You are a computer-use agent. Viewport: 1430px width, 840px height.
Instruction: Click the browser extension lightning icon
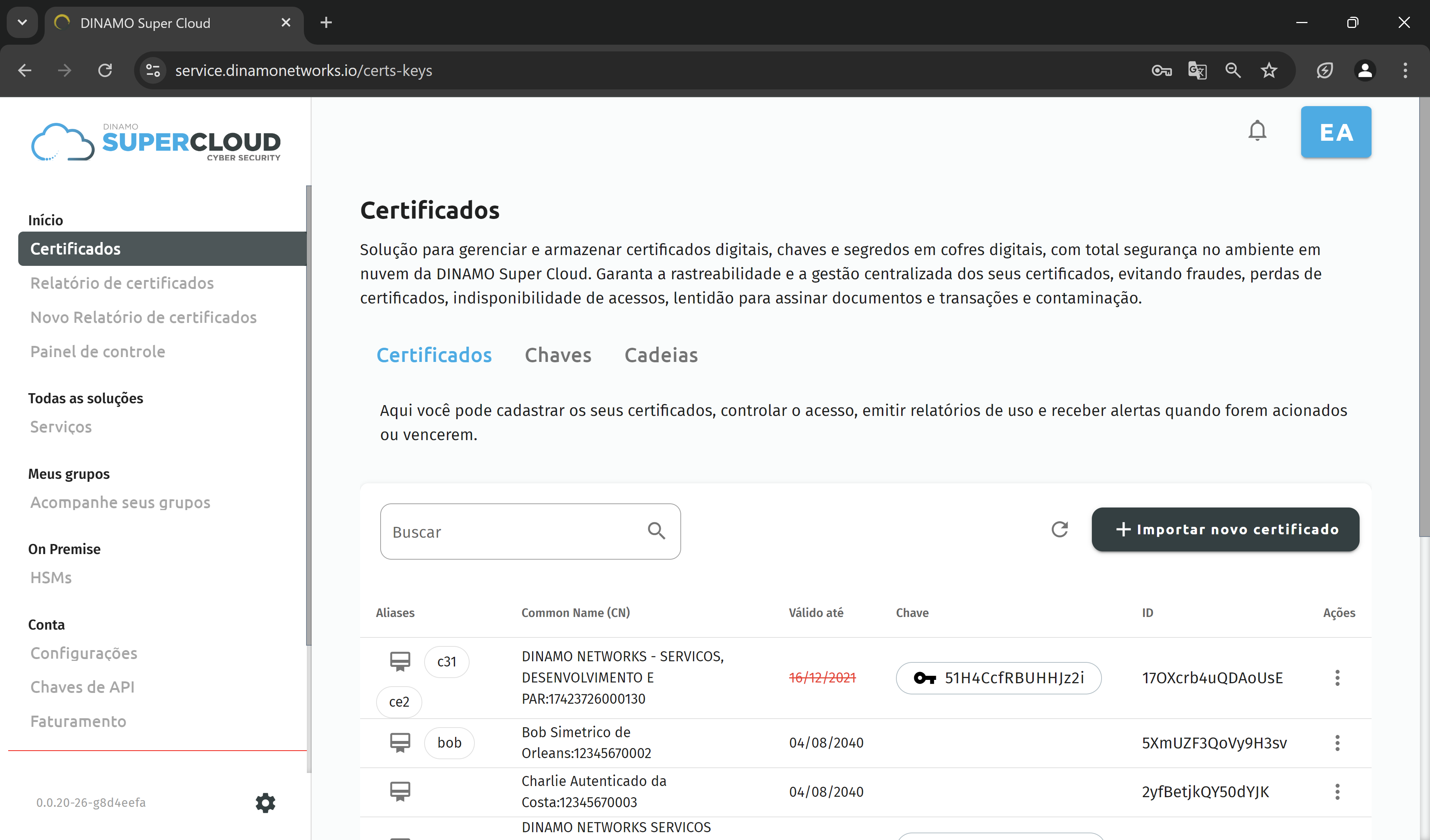point(1325,70)
